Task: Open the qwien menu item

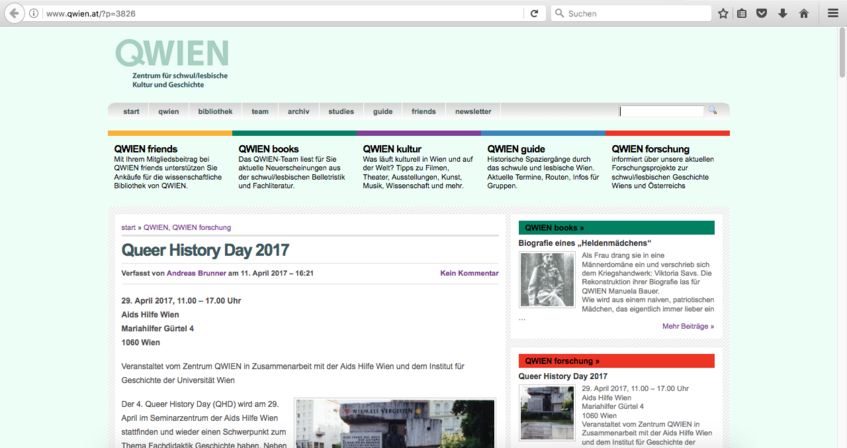Action: click(x=169, y=111)
